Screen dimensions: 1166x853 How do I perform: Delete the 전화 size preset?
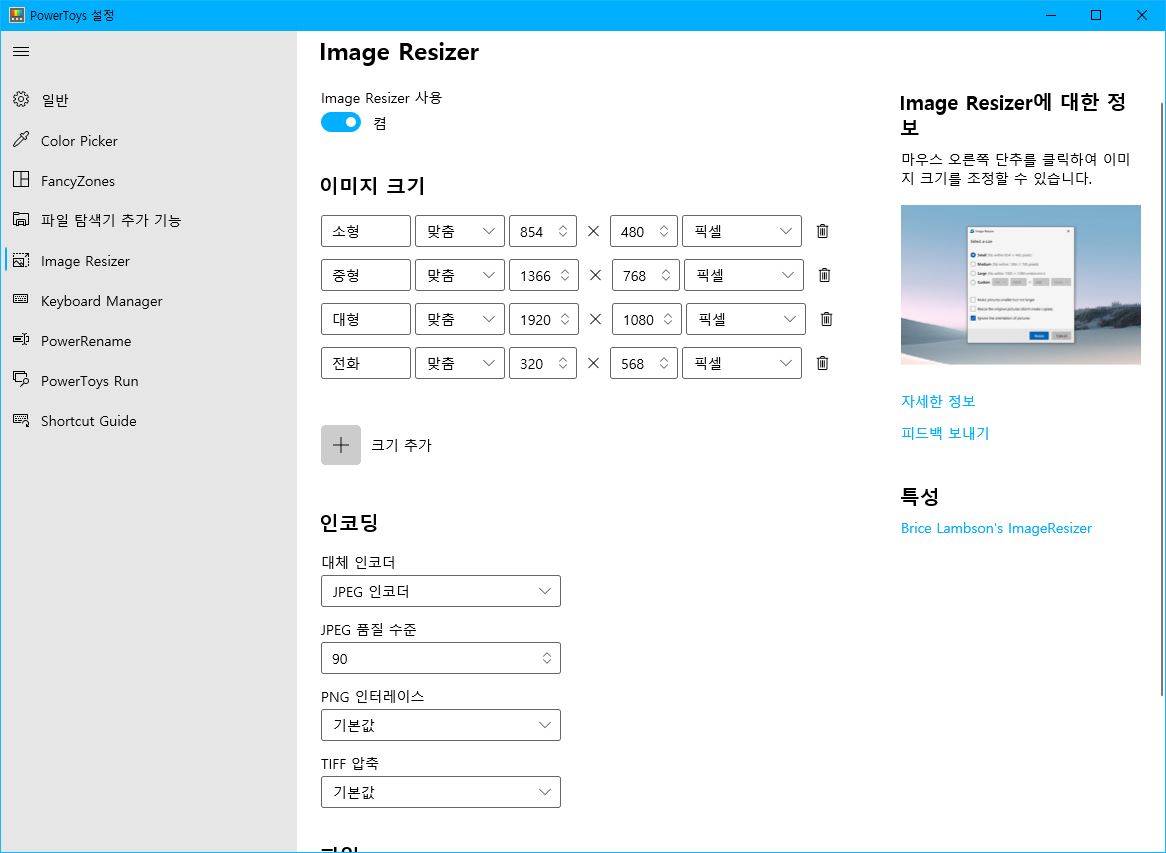[x=822, y=363]
